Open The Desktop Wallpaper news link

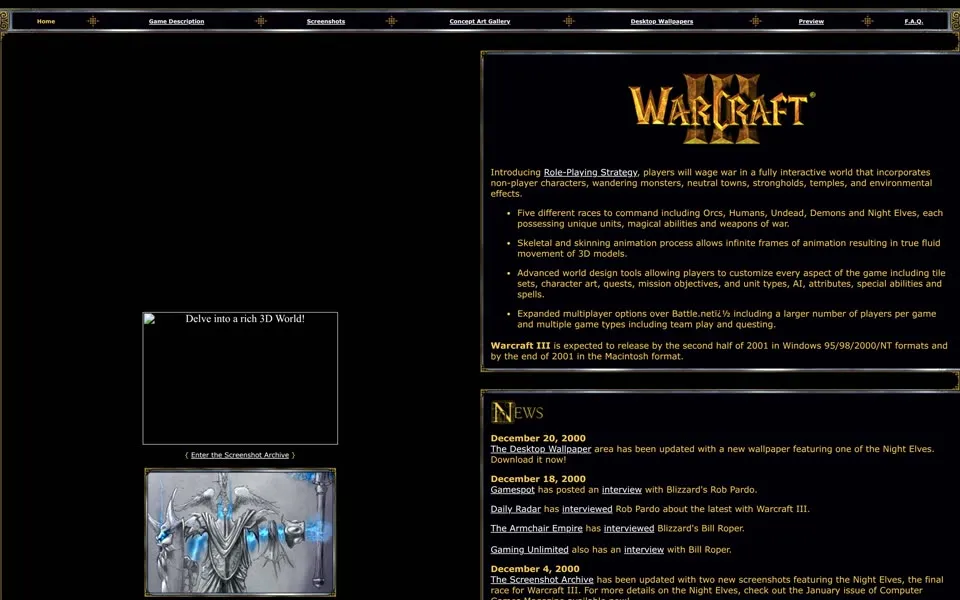[541, 449]
